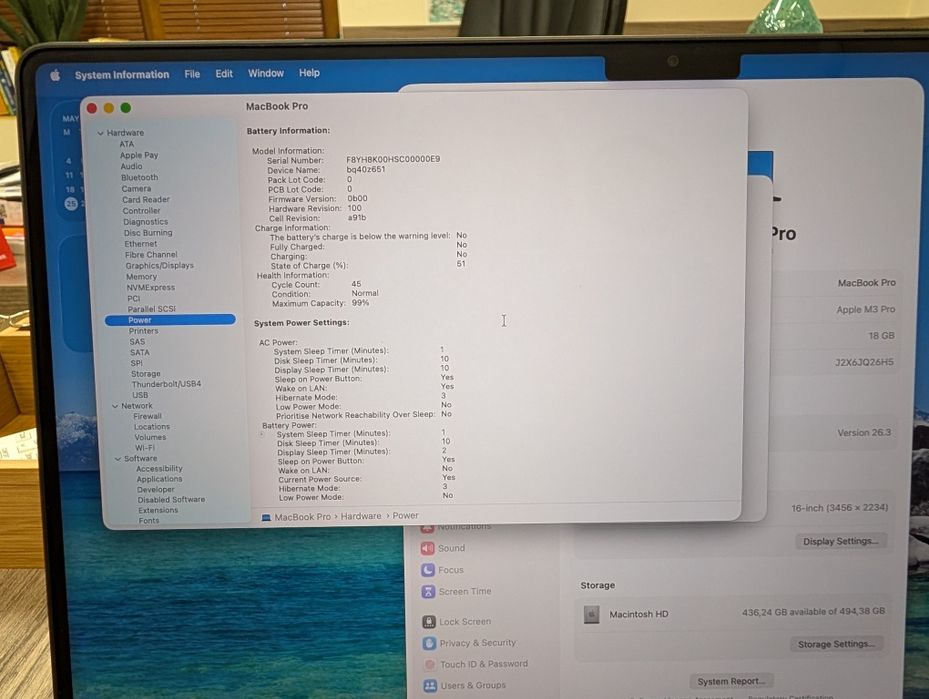Open the Edit menu

tap(224, 73)
